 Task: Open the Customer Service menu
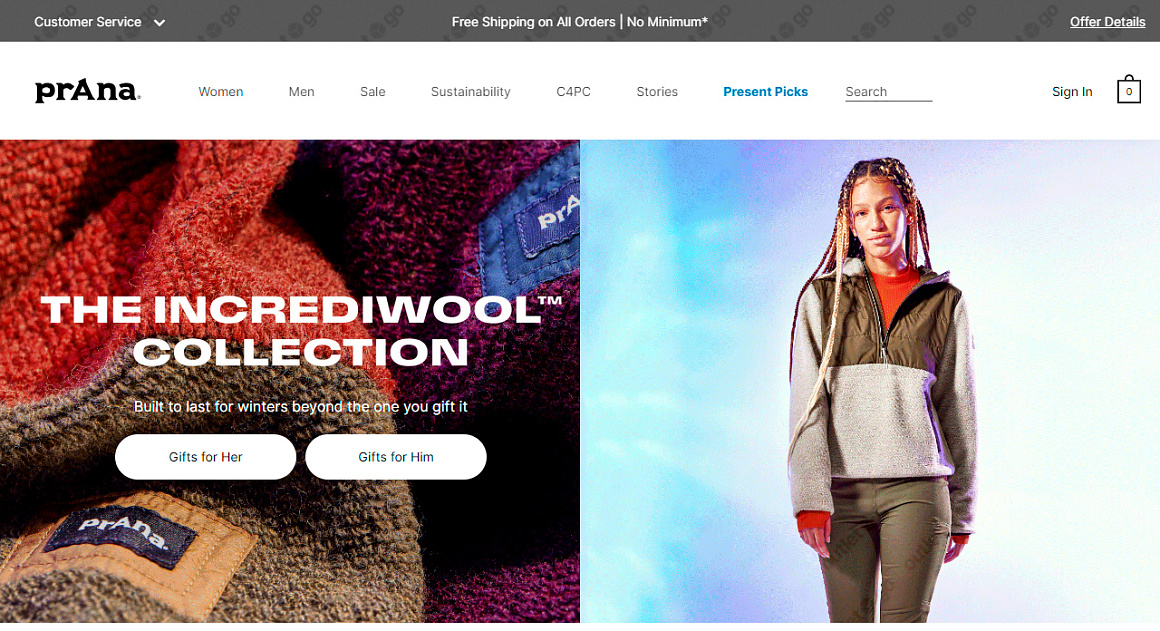pos(87,22)
